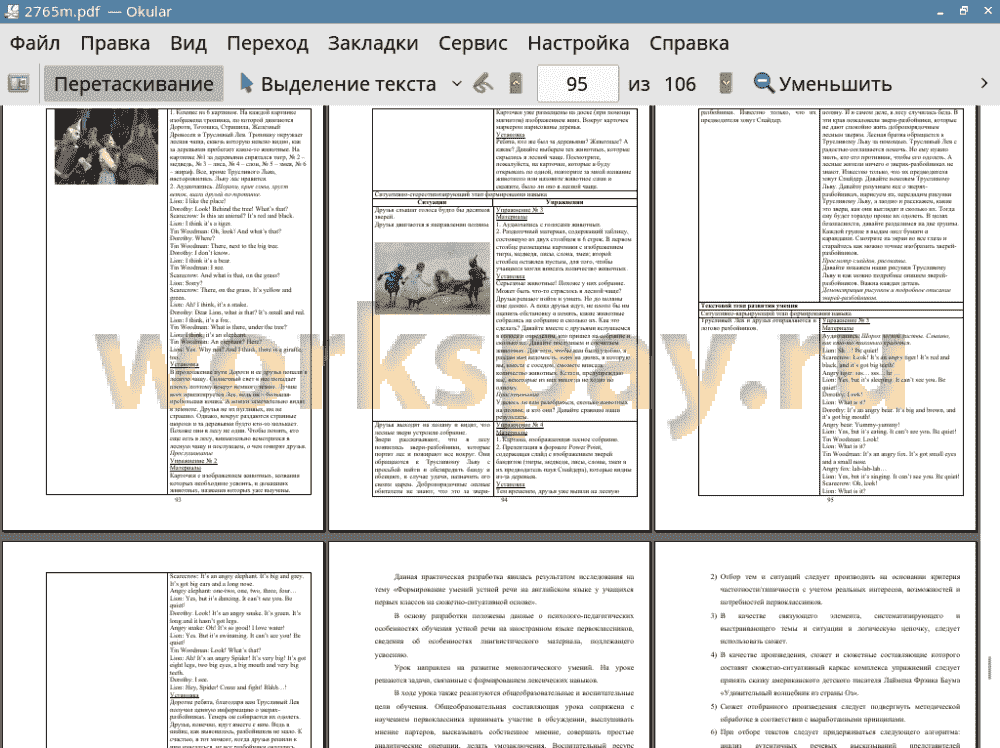The height and width of the screenshot is (748, 1000).
Task: Click the vertical scrollbar handle
Action: pos(990,667)
